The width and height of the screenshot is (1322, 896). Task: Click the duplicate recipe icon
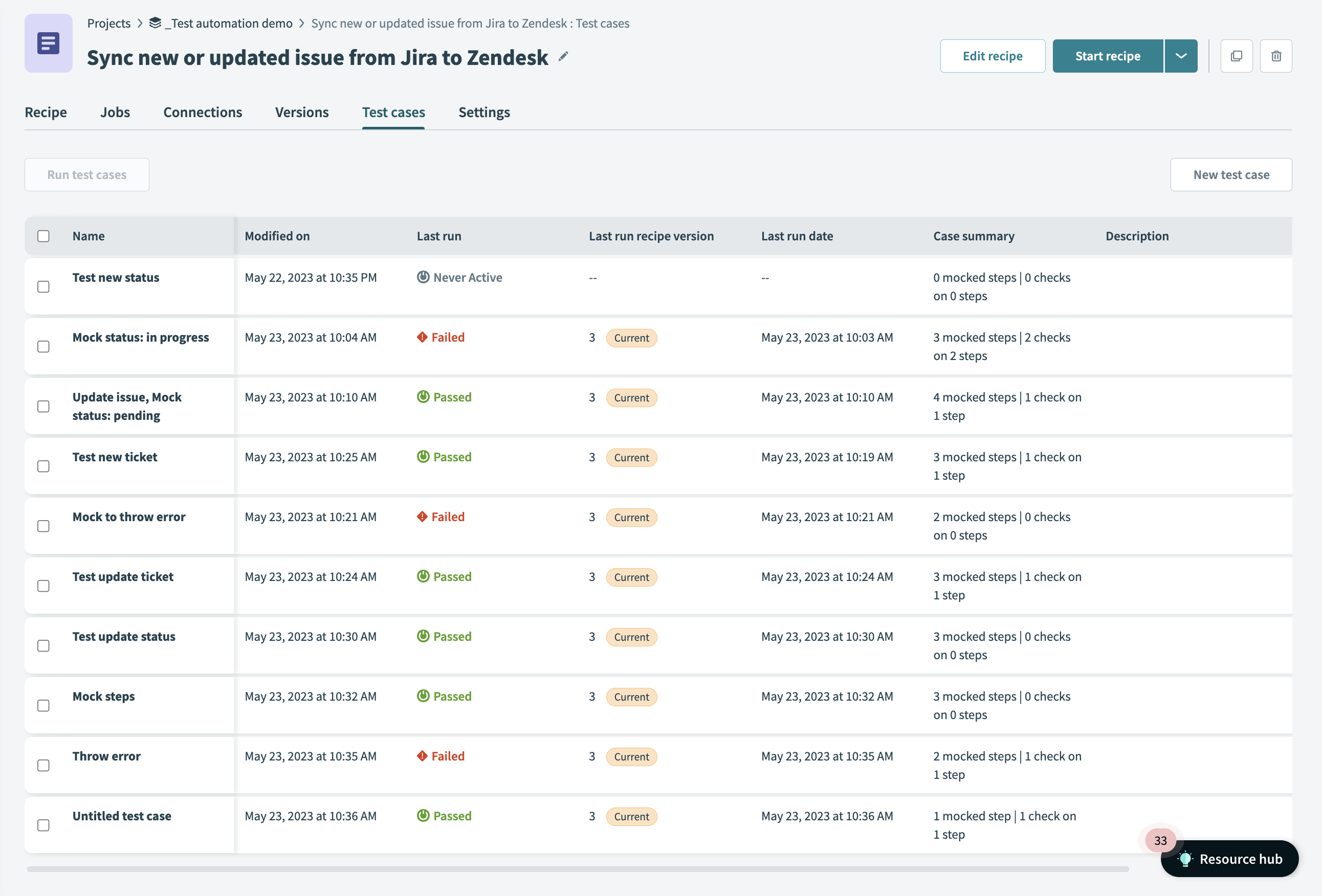tap(1237, 55)
